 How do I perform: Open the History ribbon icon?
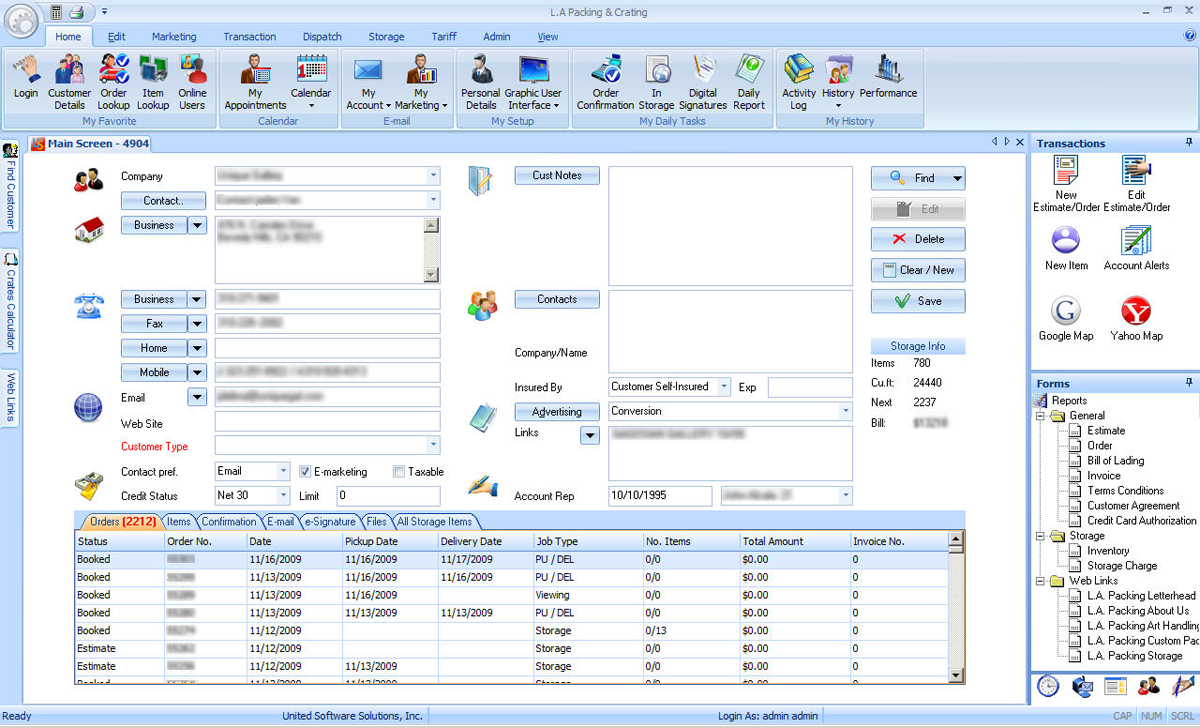coord(838,82)
